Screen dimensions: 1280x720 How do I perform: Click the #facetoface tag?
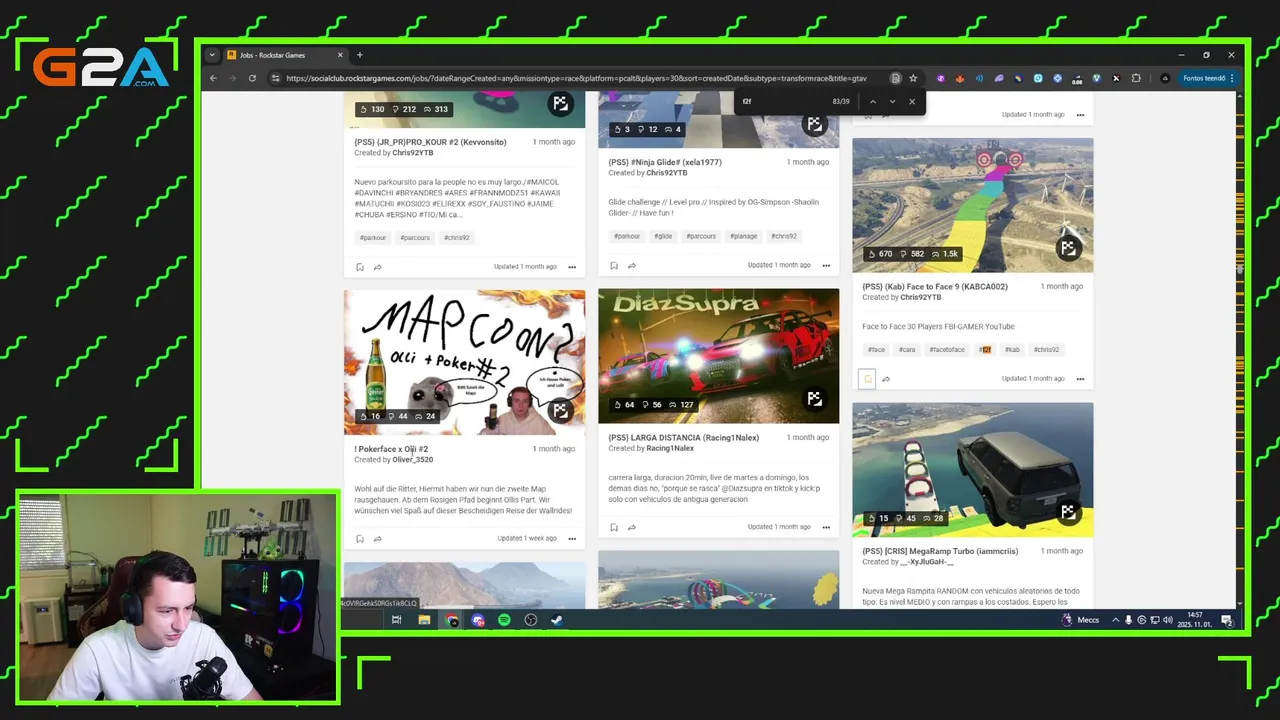(947, 350)
